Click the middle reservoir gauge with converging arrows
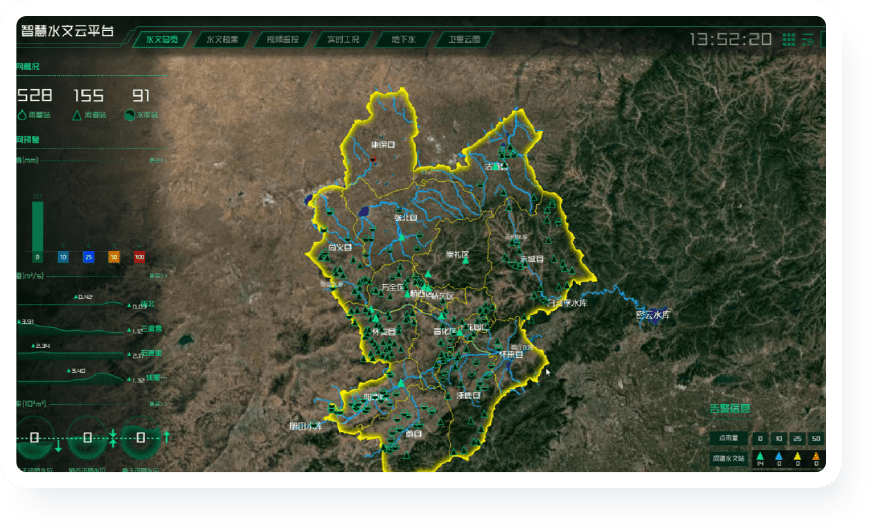 [x=88, y=438]
